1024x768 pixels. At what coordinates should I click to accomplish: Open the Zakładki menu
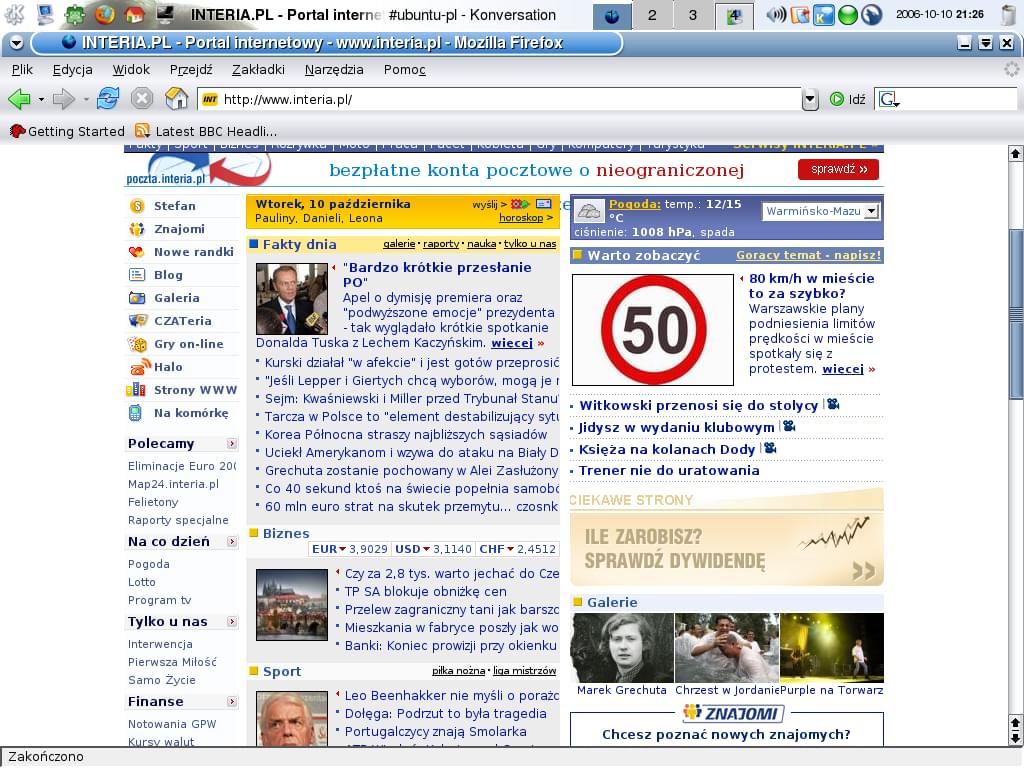(x=258, y=70)
